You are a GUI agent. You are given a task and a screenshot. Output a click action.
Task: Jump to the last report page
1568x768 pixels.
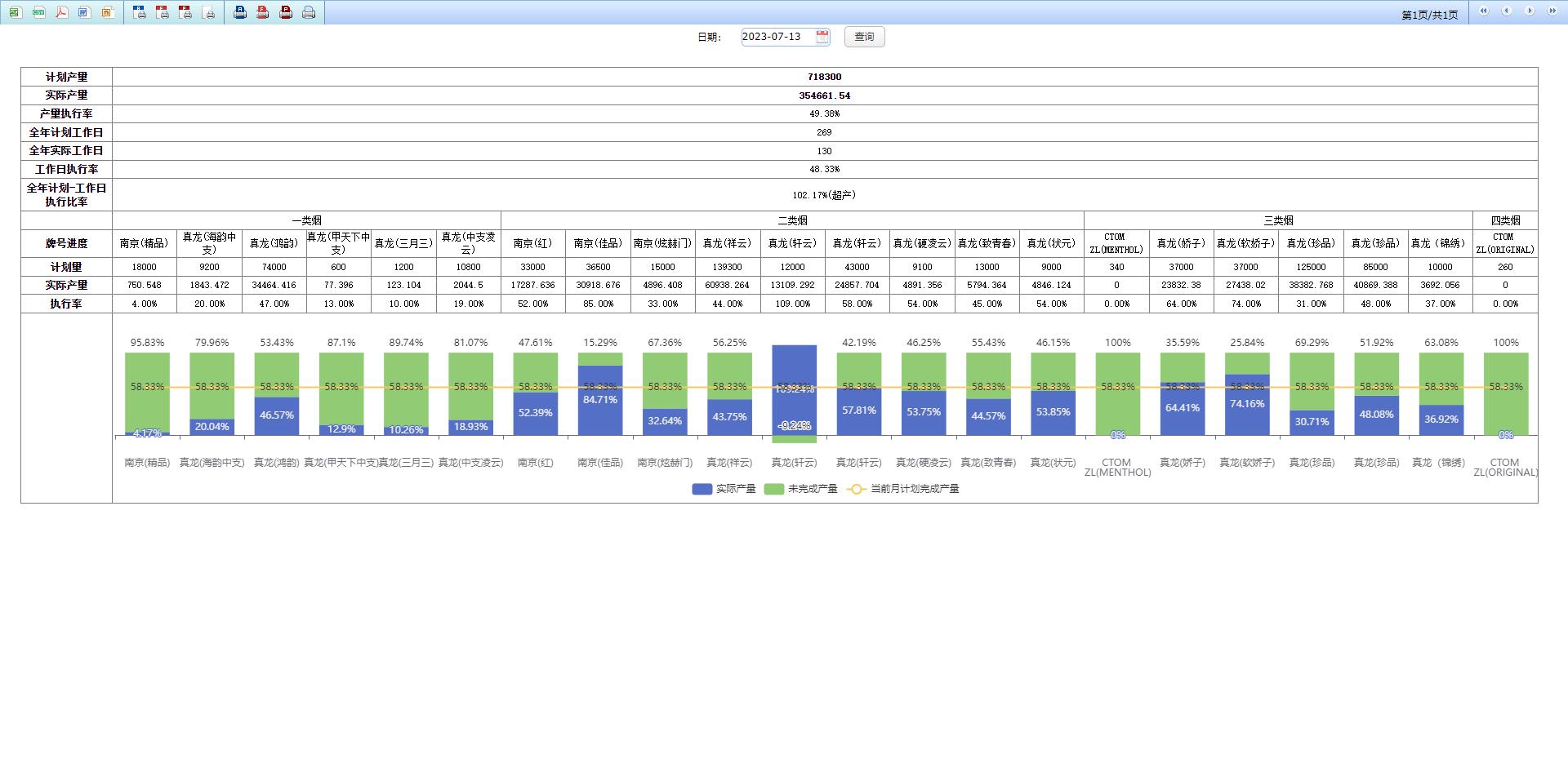coord(1552,11)
